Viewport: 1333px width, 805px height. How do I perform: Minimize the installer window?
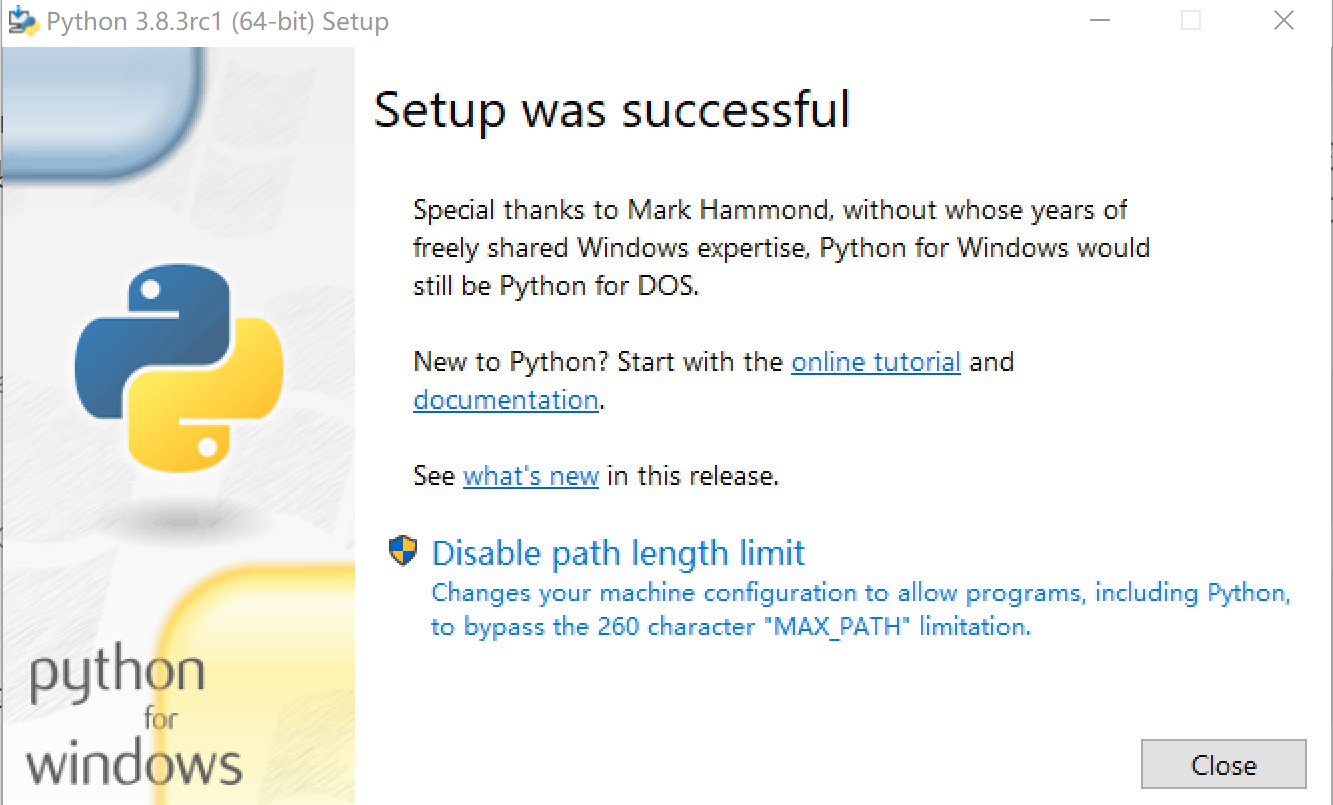tap(1100, 20)
